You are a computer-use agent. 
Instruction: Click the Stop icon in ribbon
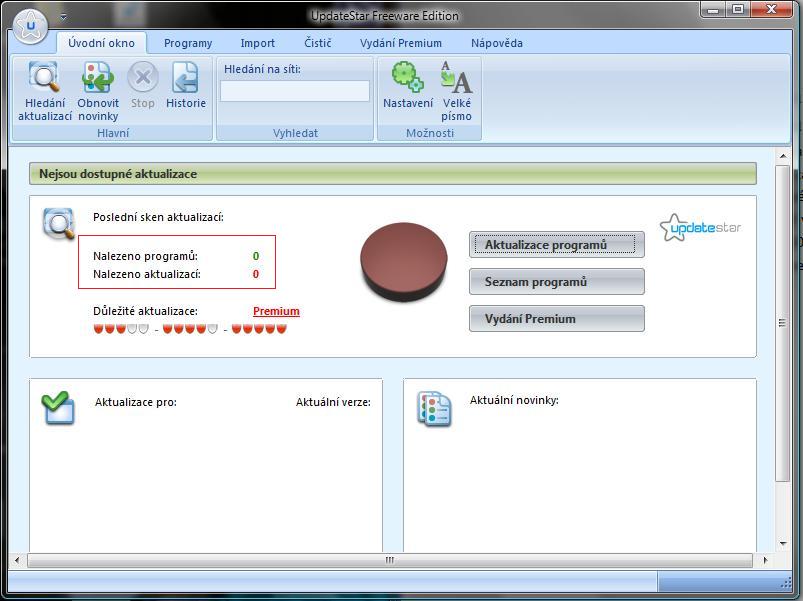[x=142, y=85]
